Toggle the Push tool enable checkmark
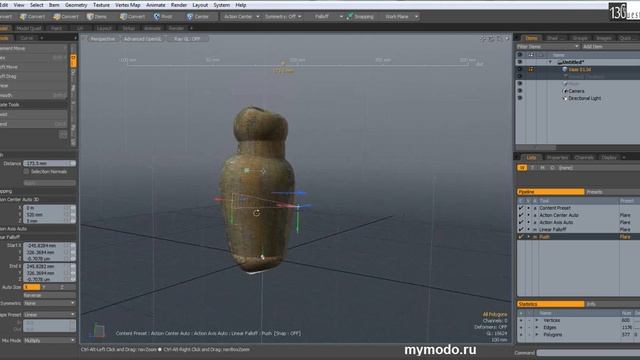This screenshot has width=640, height=360. (x=521, y=237)
